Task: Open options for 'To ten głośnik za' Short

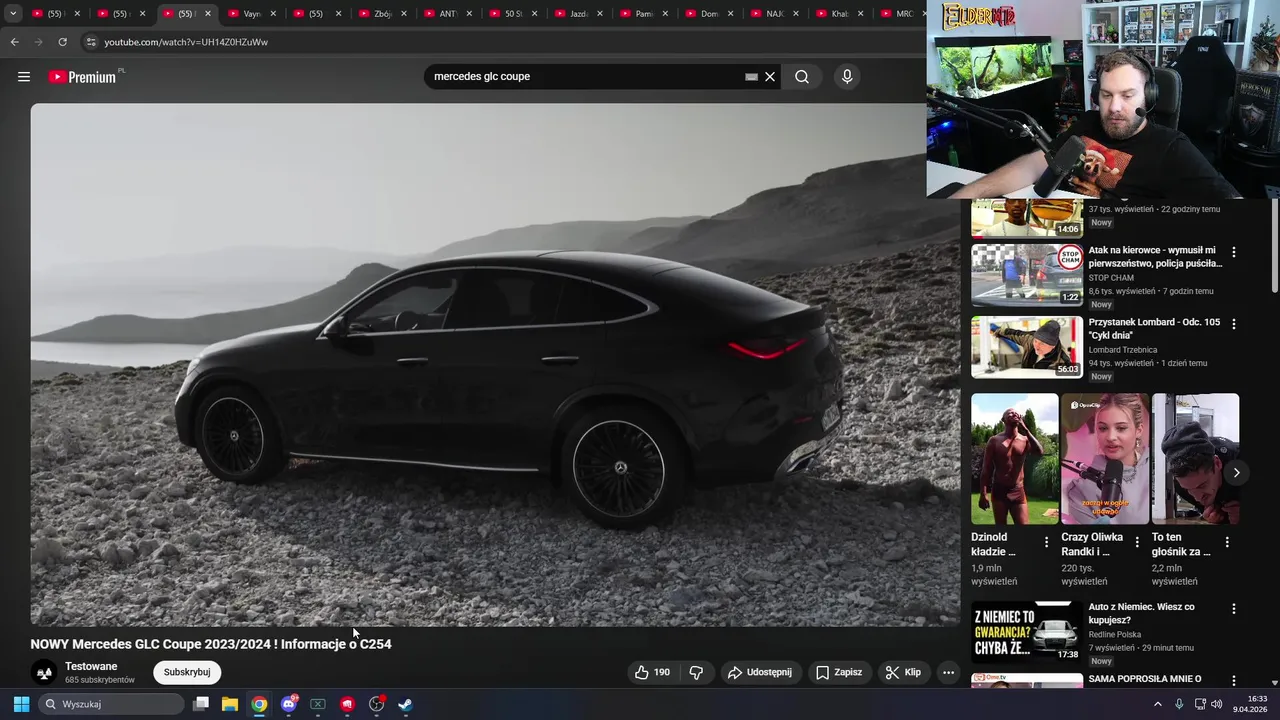Action: point(1227,542)
